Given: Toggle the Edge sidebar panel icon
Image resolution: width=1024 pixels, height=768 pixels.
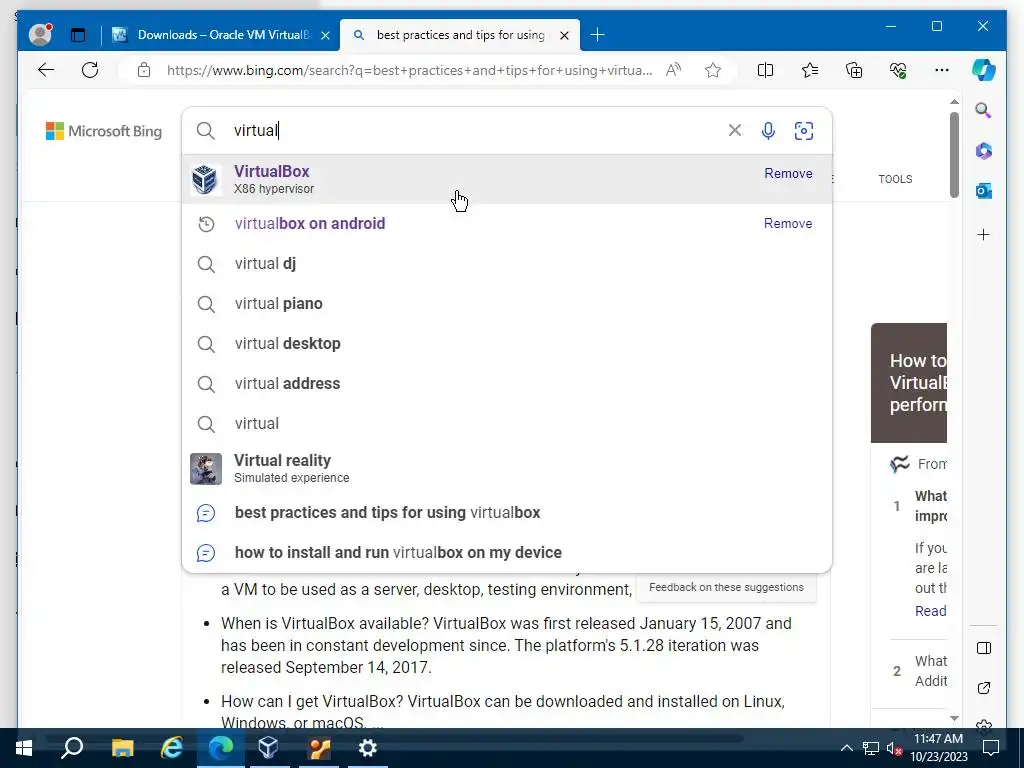Looking at the screenshot, I should [984, 648].
